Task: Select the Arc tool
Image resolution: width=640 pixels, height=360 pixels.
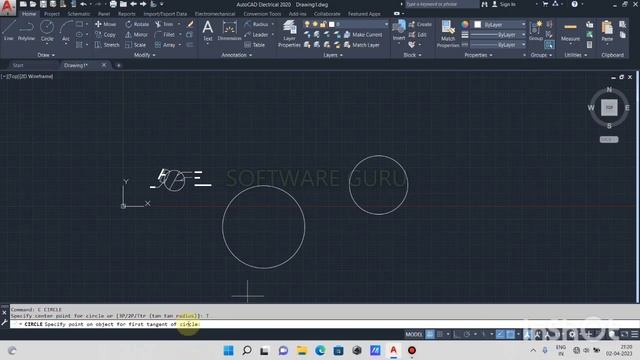Action: tap(66, 30)
